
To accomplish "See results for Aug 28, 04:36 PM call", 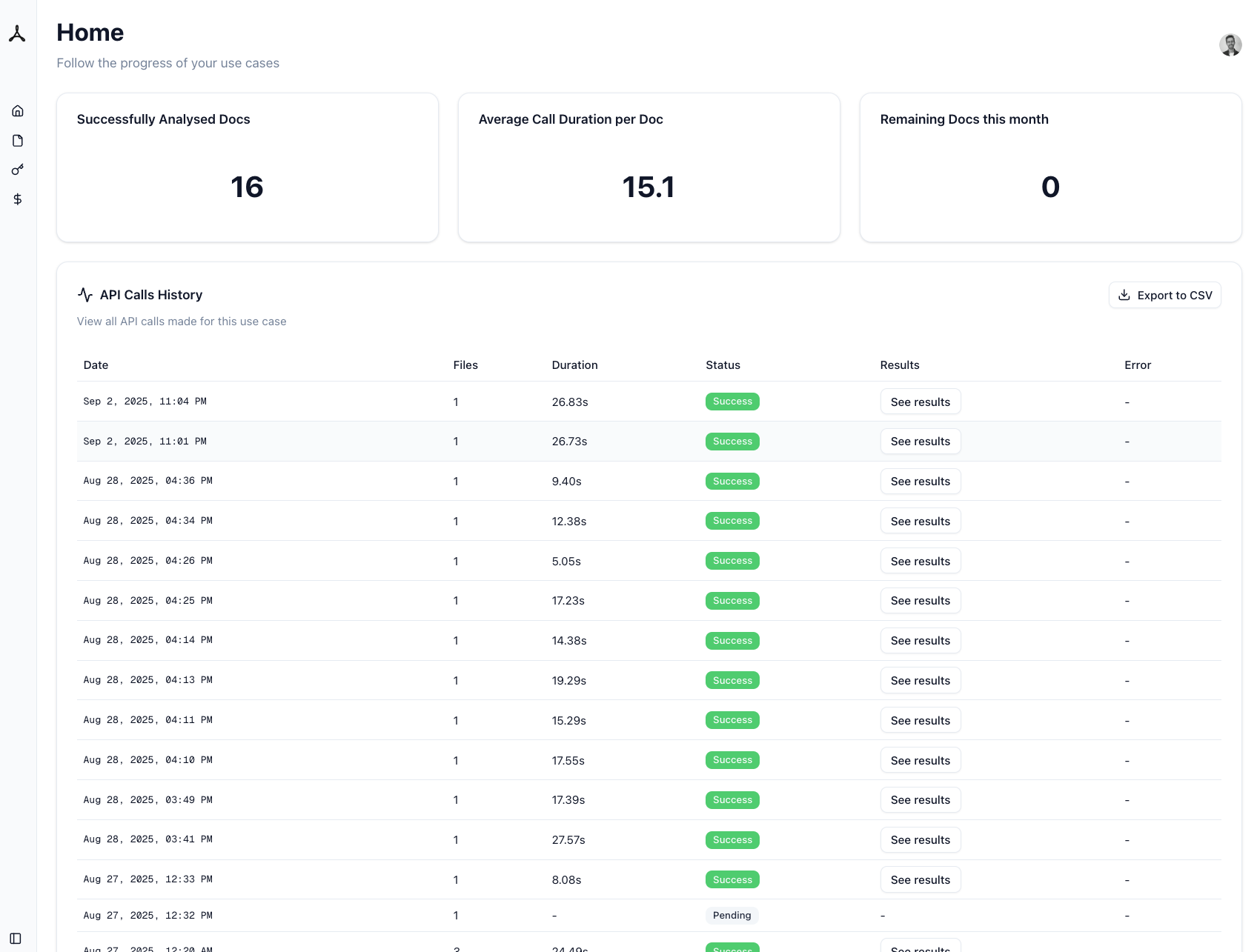I will (x=921, y=482).
